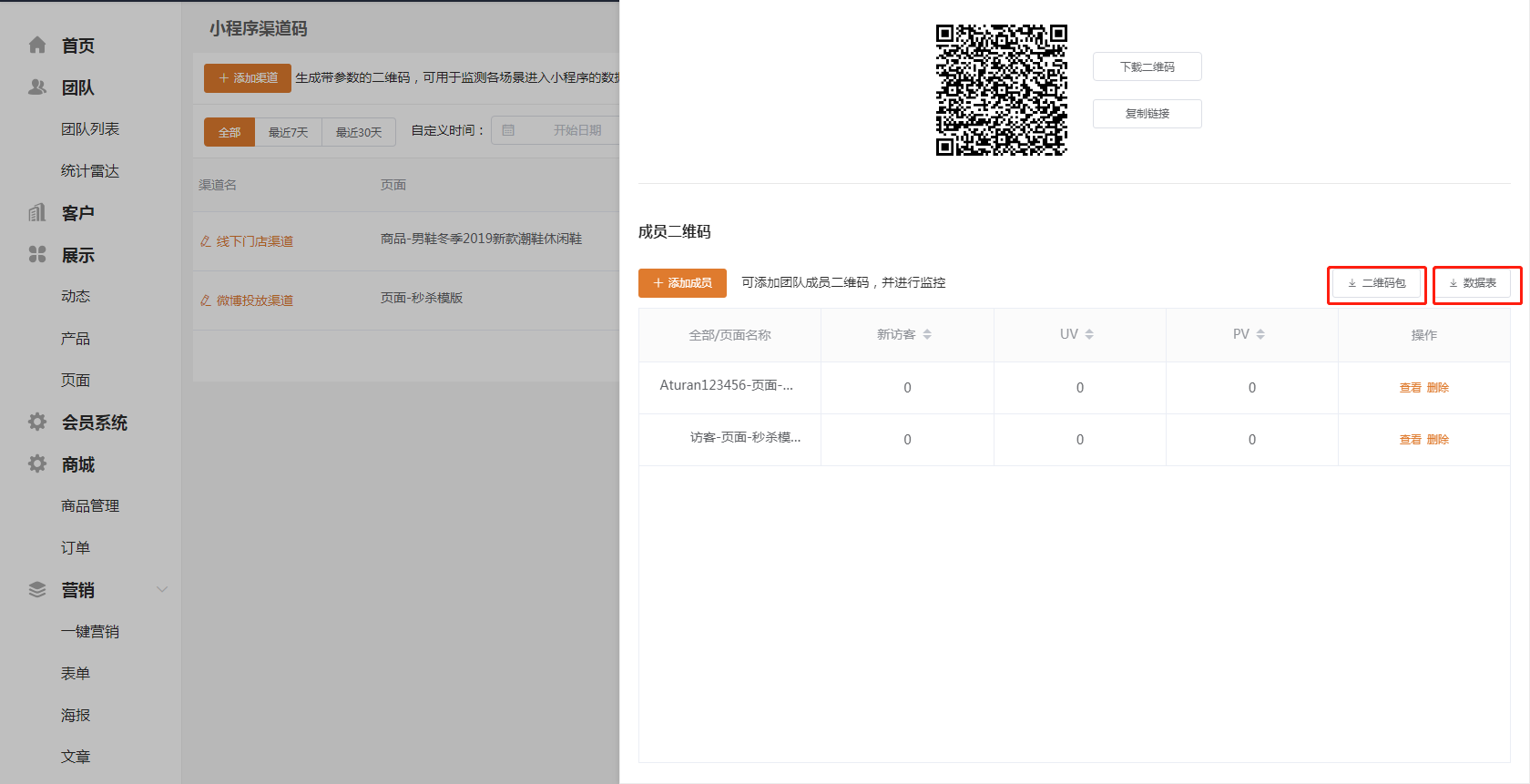The image size is (1530, 784).
Task: Click the team icon beside 团队
Action: coord(37,87)
